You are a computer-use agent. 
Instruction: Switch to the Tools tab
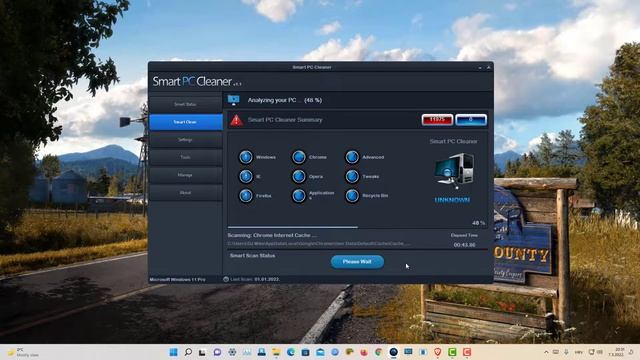pos(185,158)
